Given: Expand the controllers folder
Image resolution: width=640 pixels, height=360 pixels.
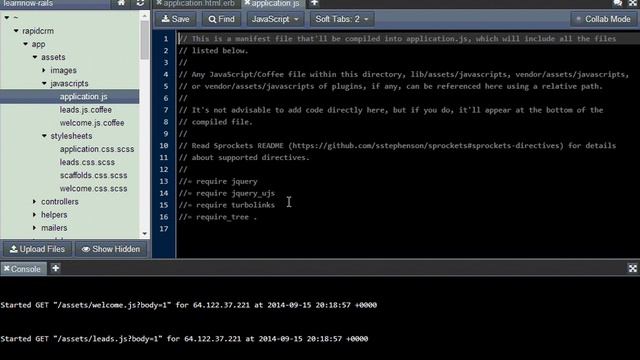Looking at the screenshot, I should pos(35,202).
